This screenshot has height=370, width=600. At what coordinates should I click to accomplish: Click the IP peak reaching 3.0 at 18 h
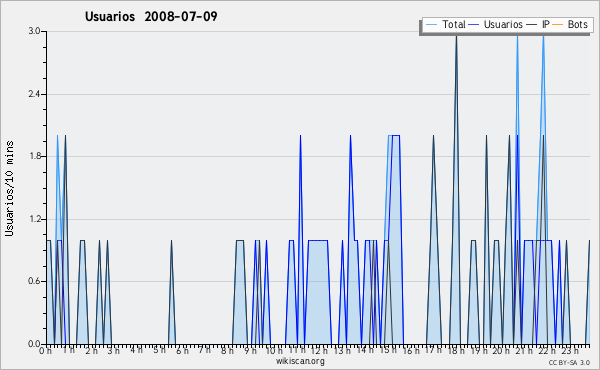click(456, 38)
